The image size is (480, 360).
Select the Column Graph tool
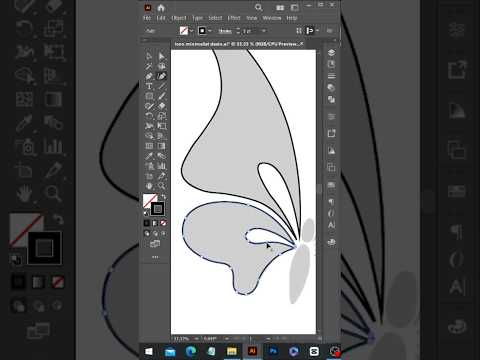click(162, 166)
